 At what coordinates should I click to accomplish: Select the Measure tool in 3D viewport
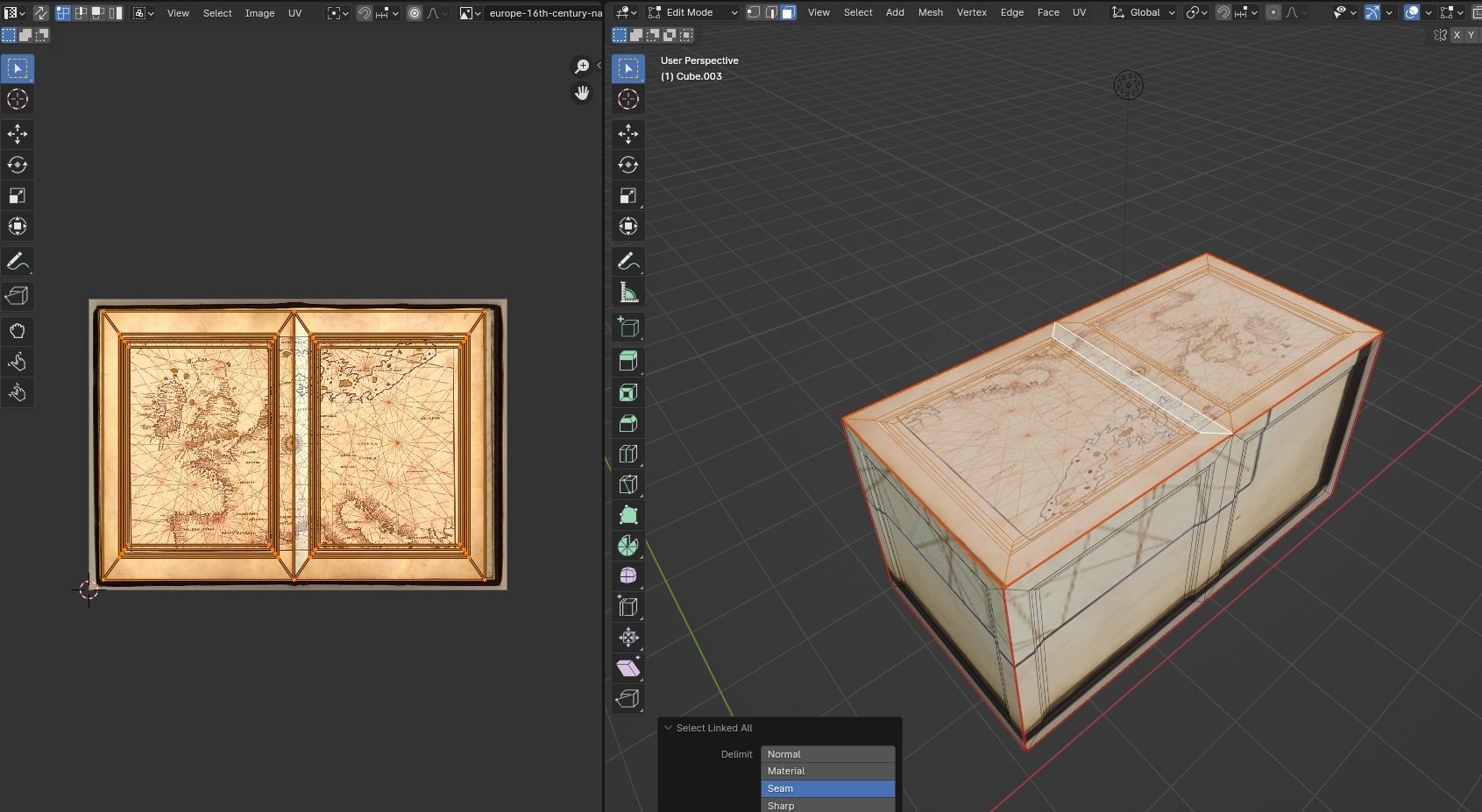tap(628, 292)
